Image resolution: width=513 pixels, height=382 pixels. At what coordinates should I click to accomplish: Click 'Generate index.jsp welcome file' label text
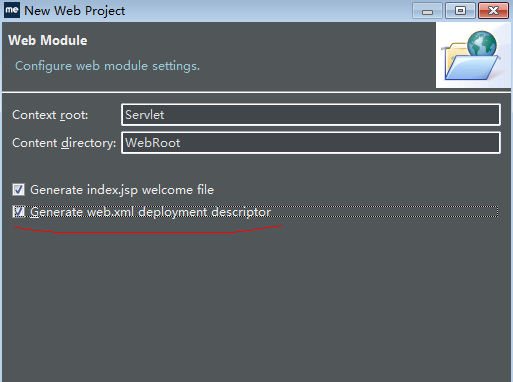click(x=122, y=190)
